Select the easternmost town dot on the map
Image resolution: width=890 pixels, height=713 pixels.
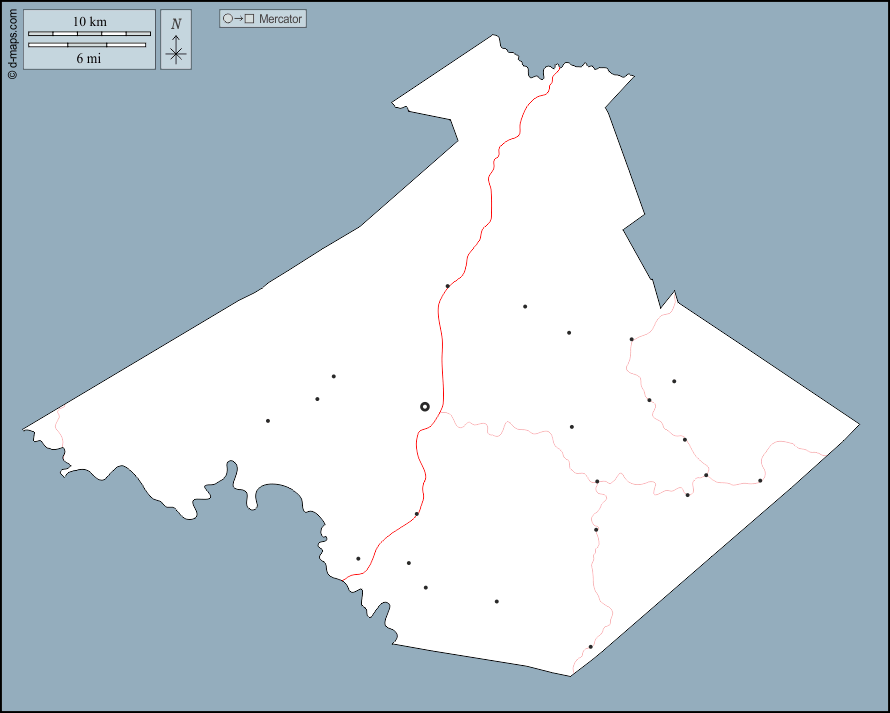coord(760,481)
